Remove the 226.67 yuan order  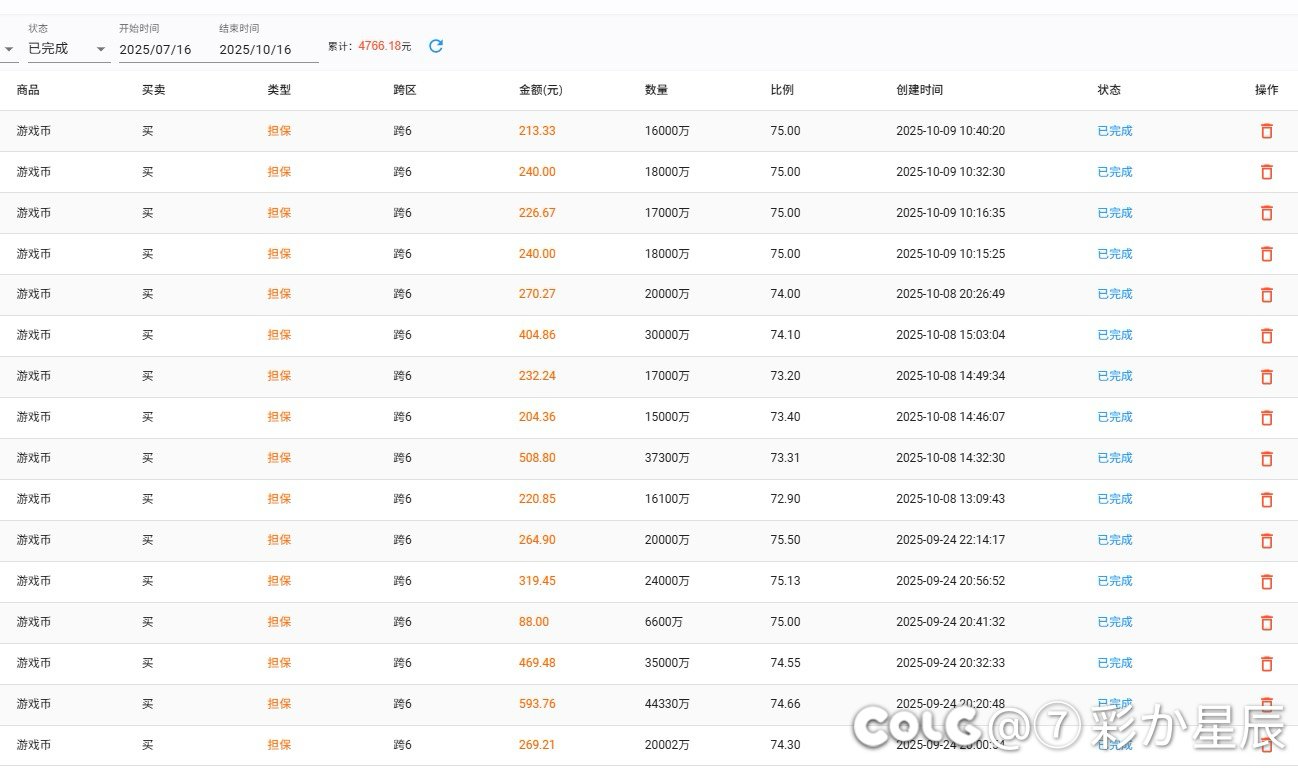click(x=1266, y=213)
